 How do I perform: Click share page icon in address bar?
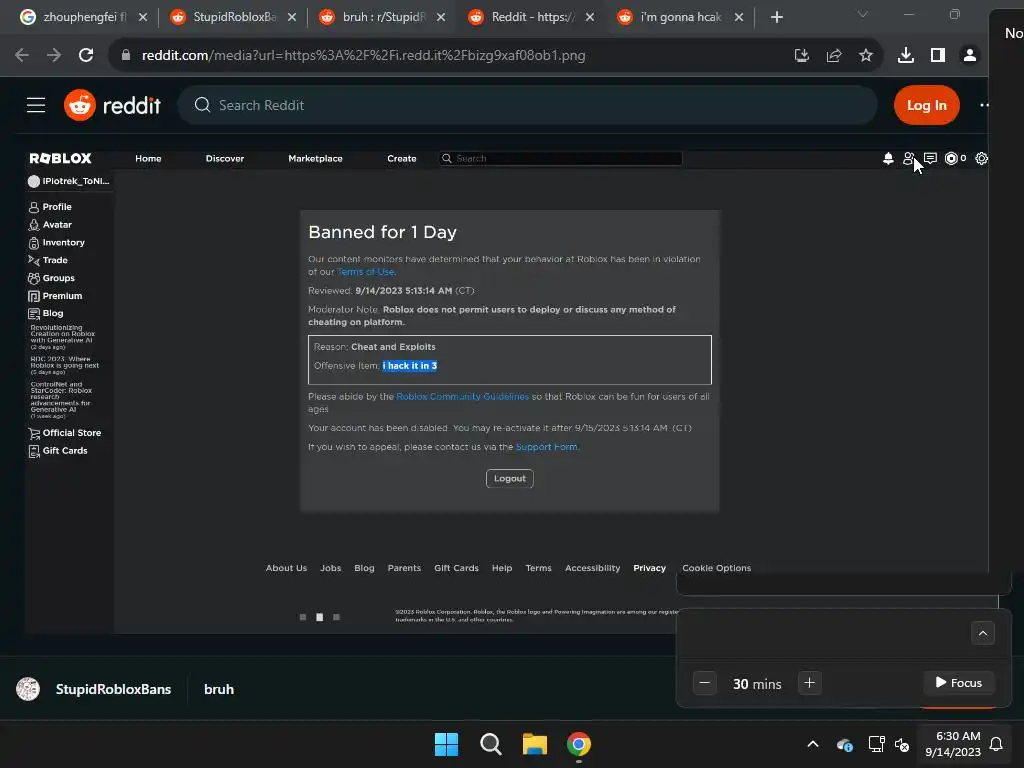(833, 56)
